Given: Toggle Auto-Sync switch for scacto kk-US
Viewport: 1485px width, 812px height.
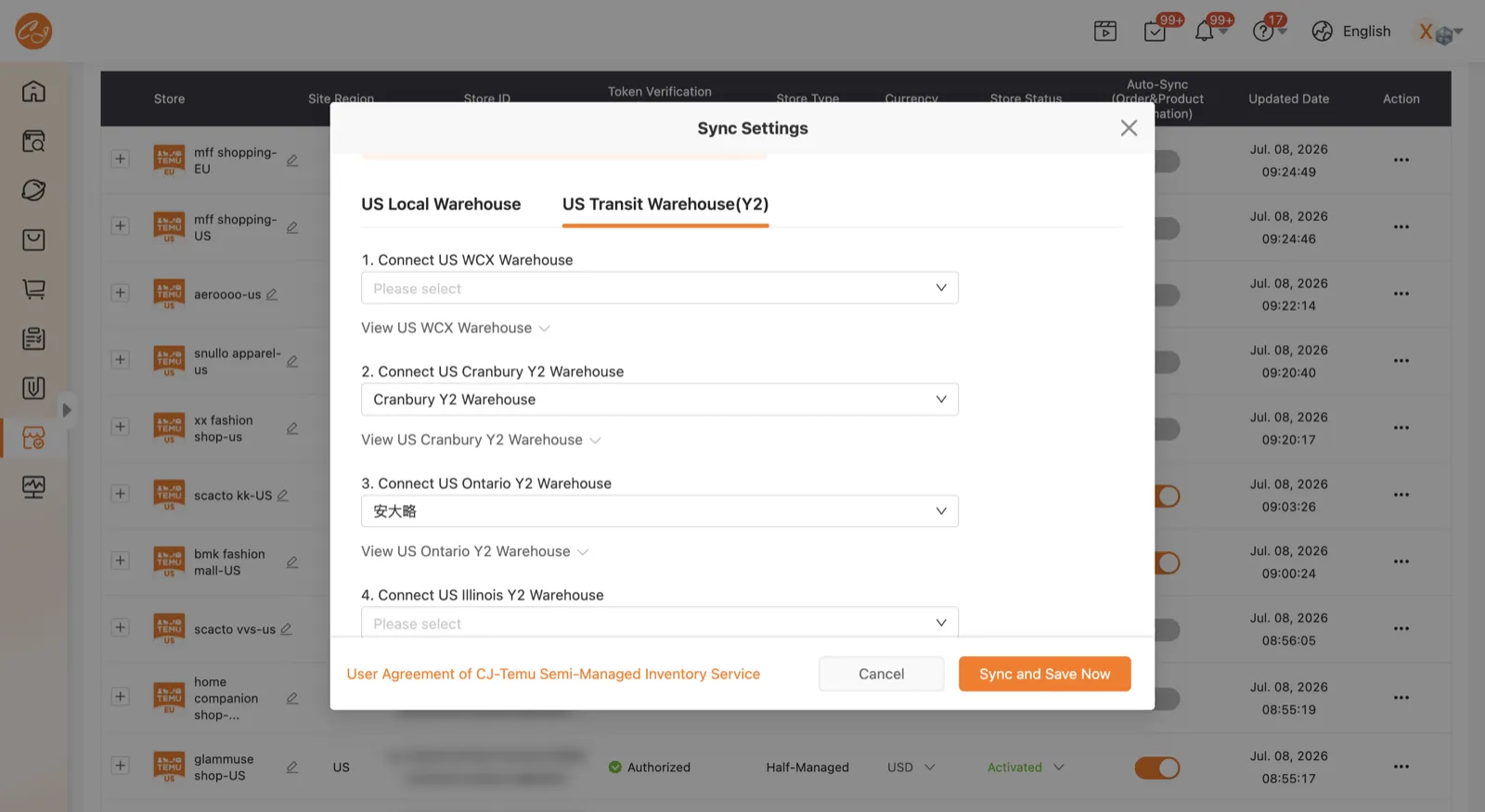Looking at the screenshot, I should 1168,496.
